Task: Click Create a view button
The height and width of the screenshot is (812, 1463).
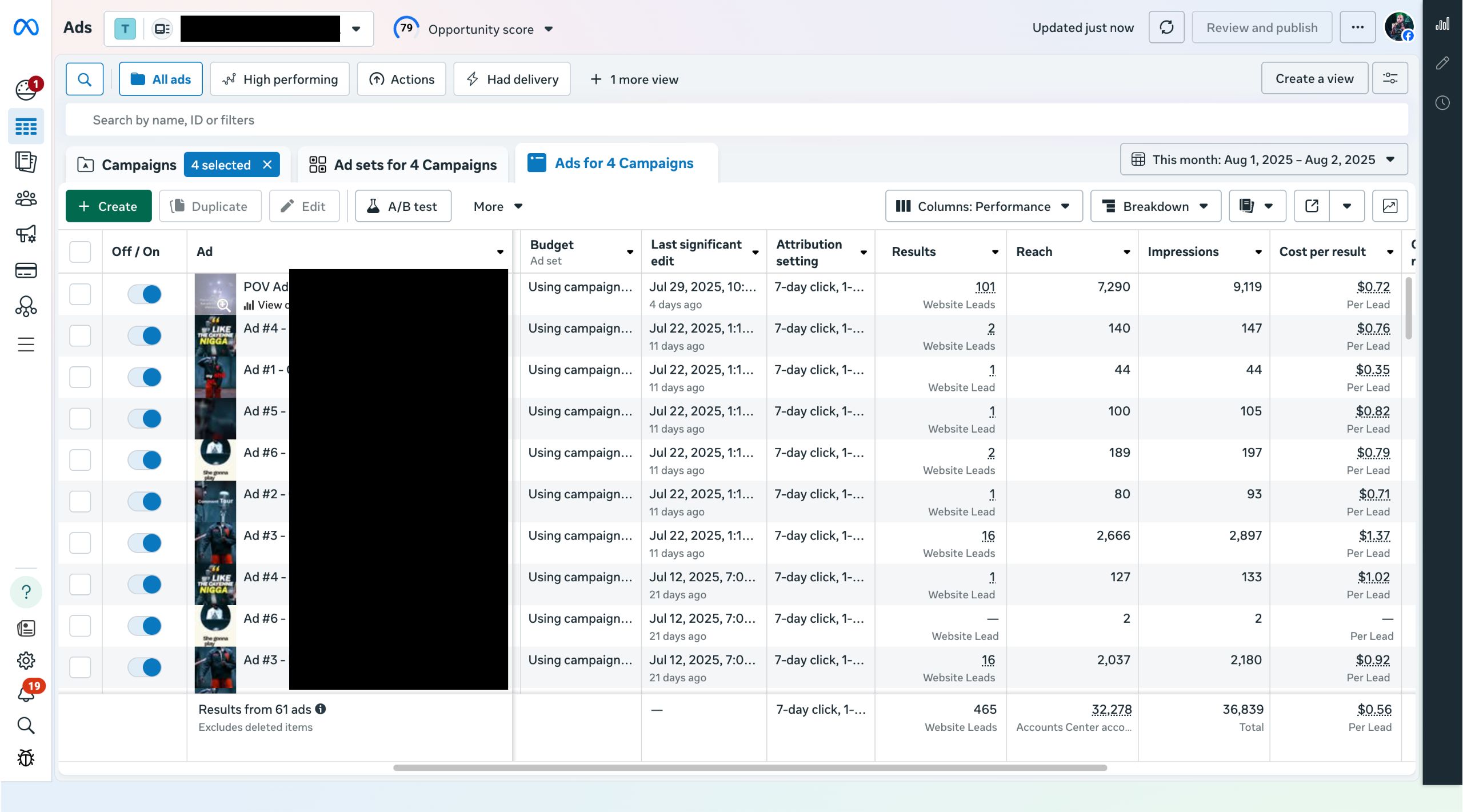Action: (x=1314, y=78)
